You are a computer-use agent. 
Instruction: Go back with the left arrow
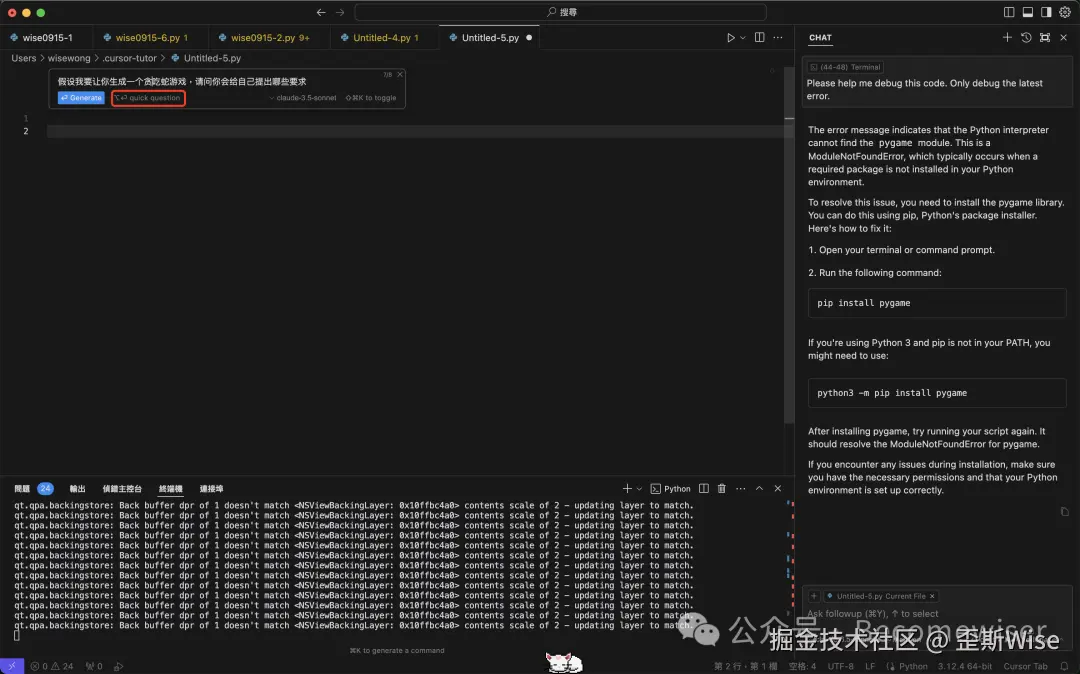click(321, 12)
